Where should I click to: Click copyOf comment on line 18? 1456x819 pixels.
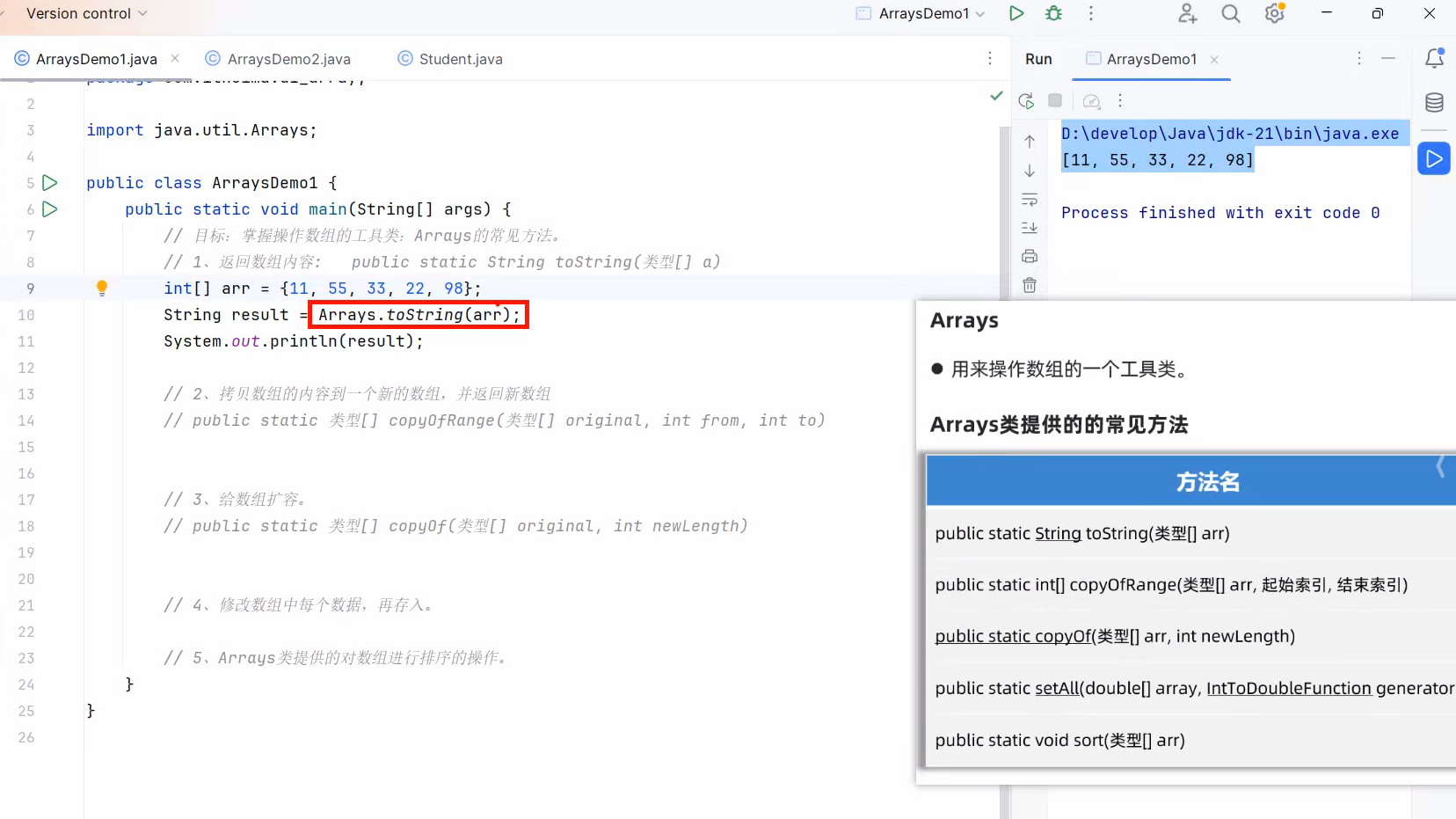[455, 526]
